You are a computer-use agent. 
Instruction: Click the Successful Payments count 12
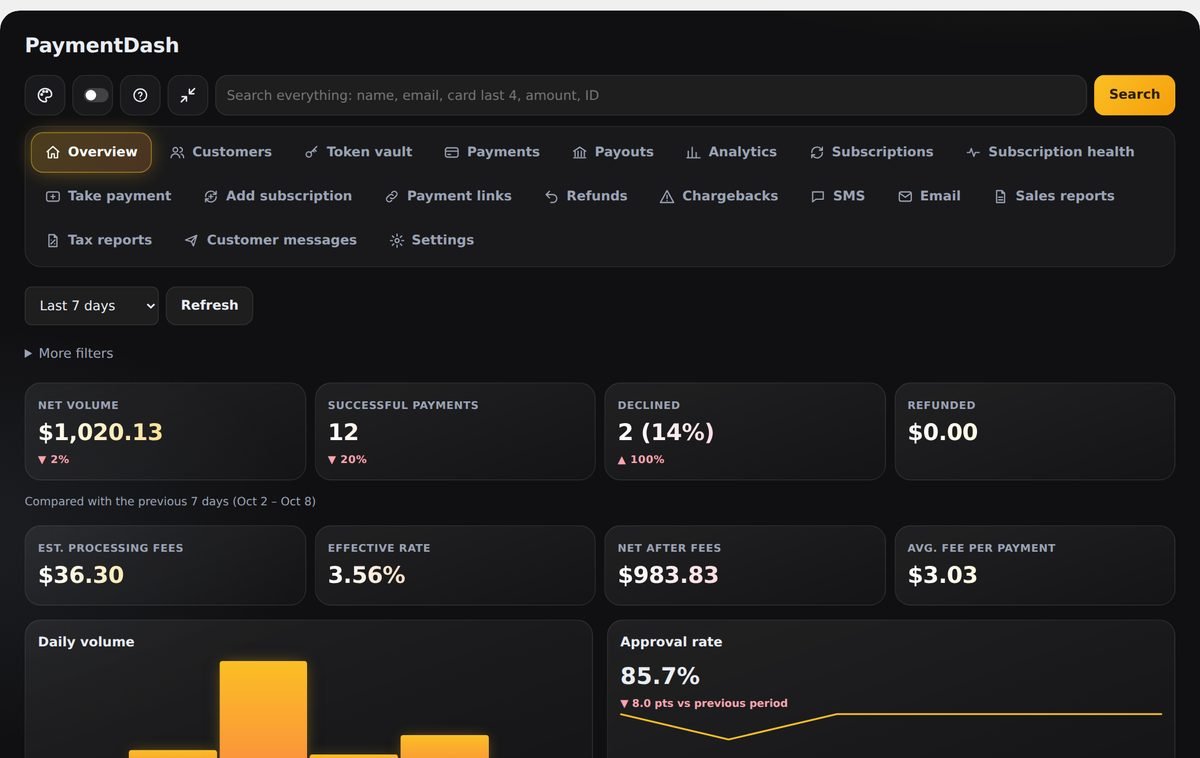pyautogui.click(x=343, y=433)
